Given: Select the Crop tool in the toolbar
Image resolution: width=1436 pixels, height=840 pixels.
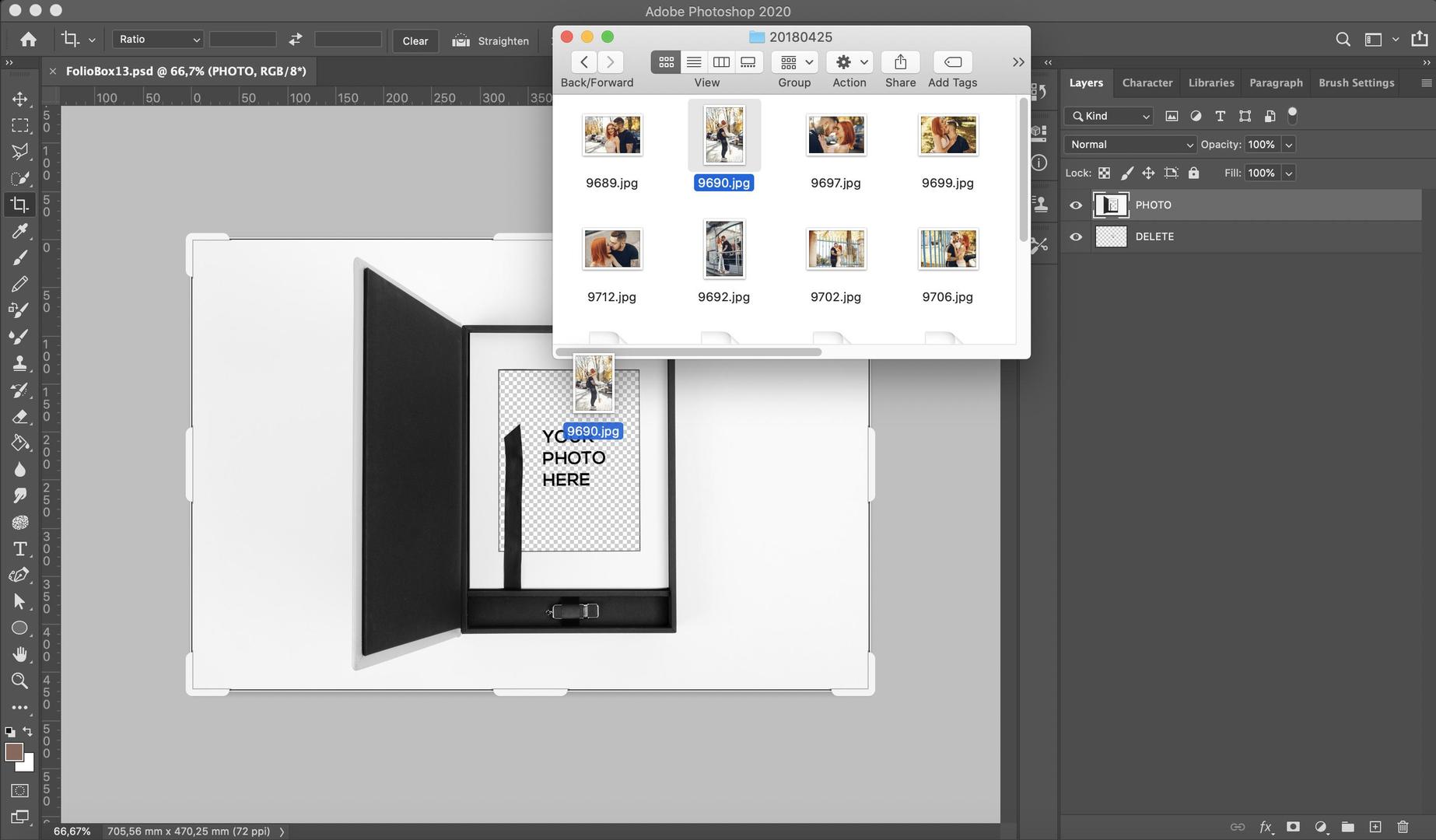Looking at the screenshot, I should pos(20,205).
